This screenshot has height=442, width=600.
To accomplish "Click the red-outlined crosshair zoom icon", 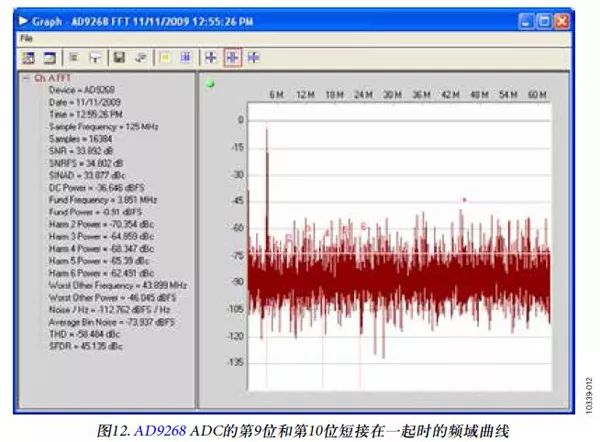I will 233,57.
